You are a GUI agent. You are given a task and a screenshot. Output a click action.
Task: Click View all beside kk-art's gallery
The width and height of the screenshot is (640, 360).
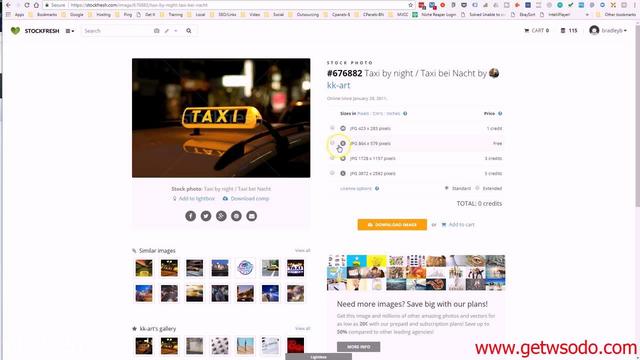(x=302, y=328)
